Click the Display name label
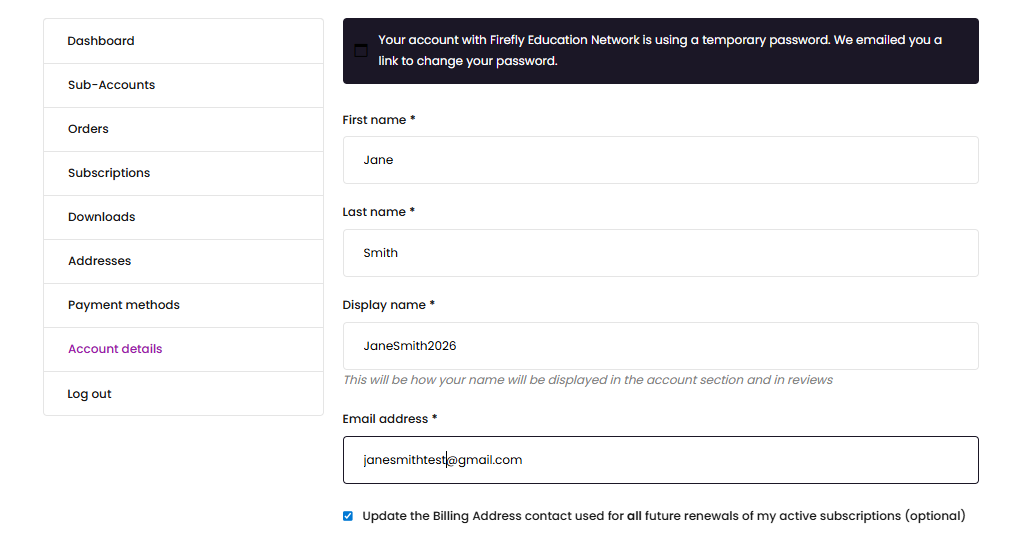 tap(388, 305)
